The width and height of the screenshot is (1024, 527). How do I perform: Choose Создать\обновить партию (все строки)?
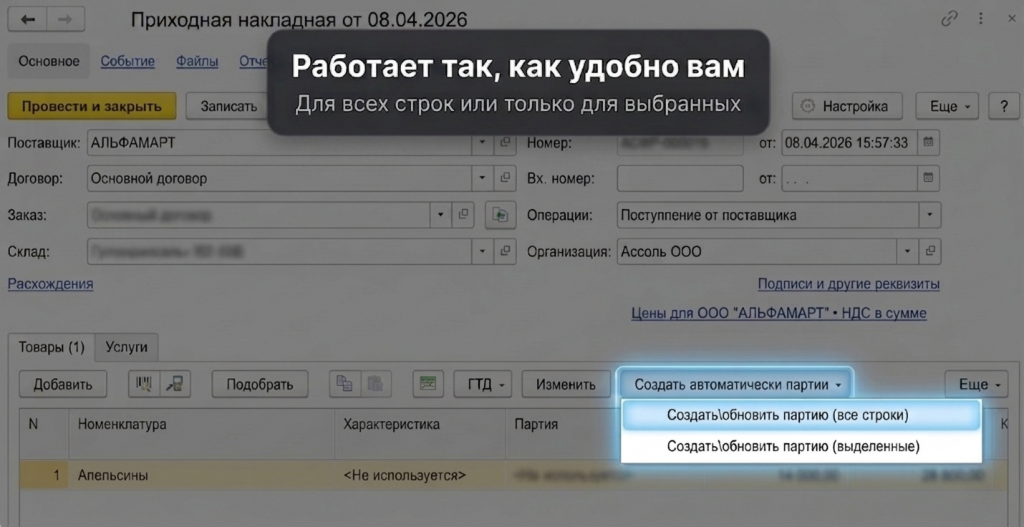[801, 415]
